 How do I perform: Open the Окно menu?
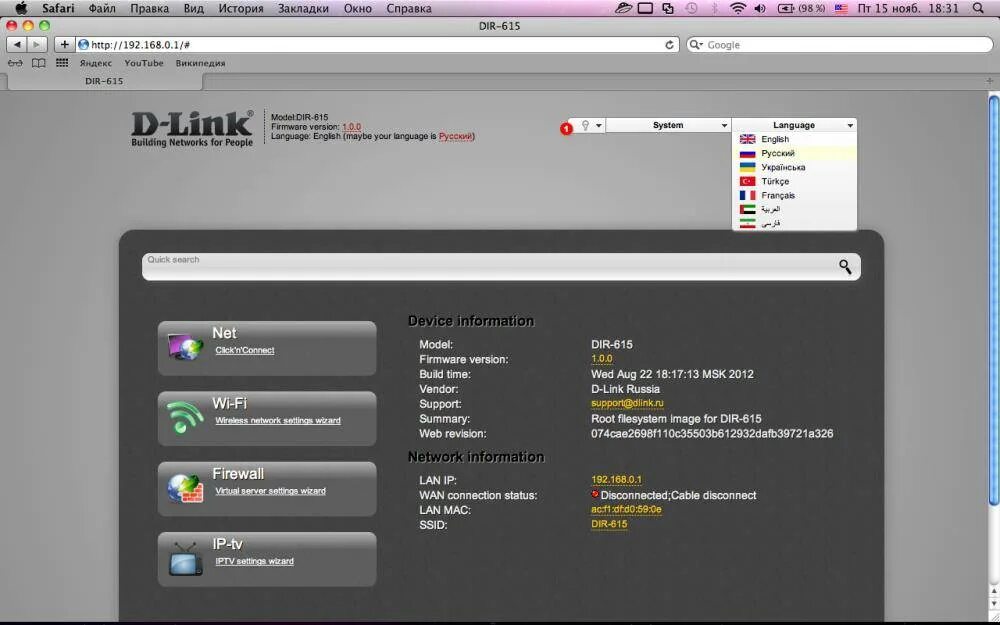coord(358,8)
